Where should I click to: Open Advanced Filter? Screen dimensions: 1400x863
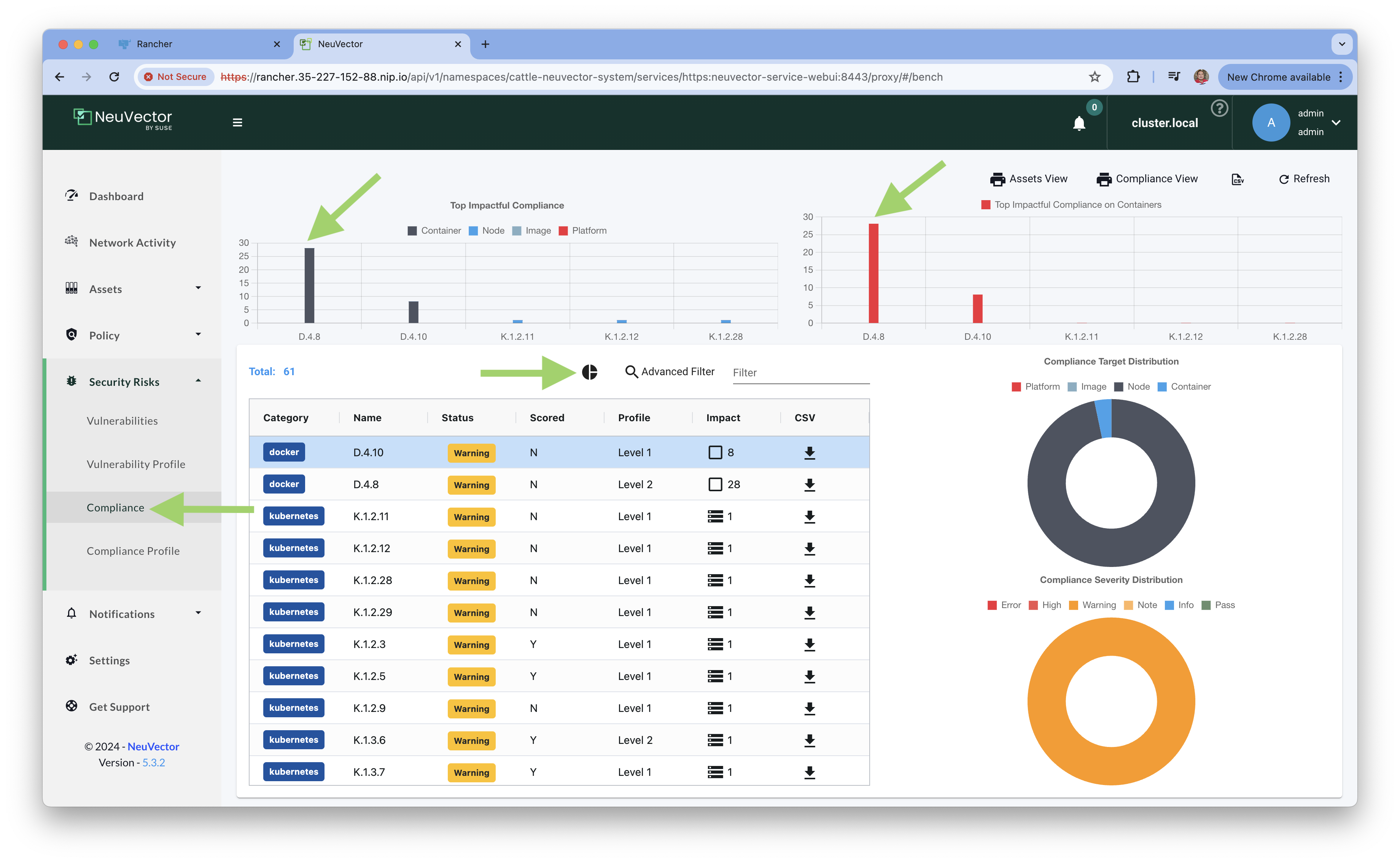[x=670, y=371]
